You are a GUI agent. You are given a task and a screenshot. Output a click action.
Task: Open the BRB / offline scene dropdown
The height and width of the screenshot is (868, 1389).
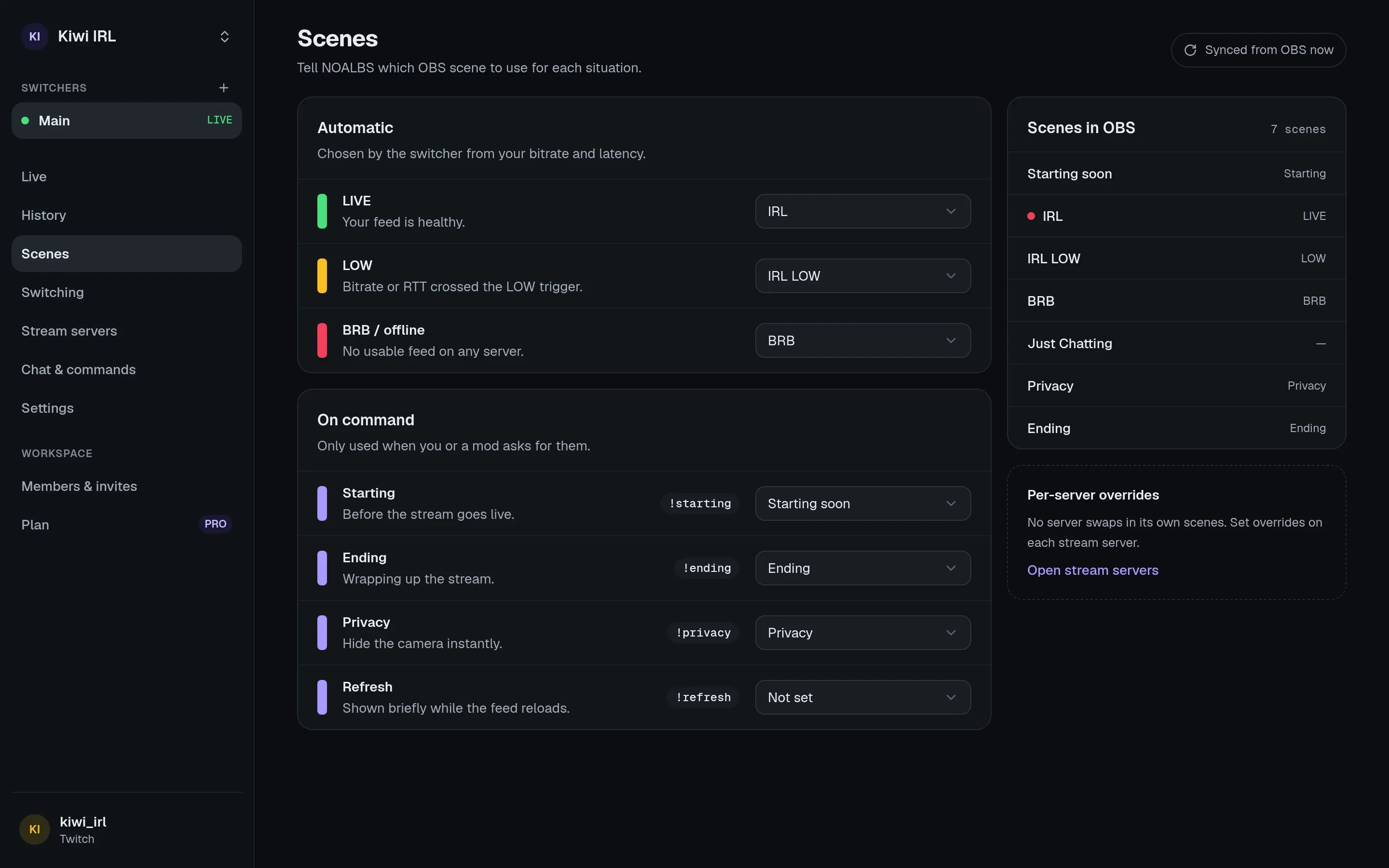(863, 340)
